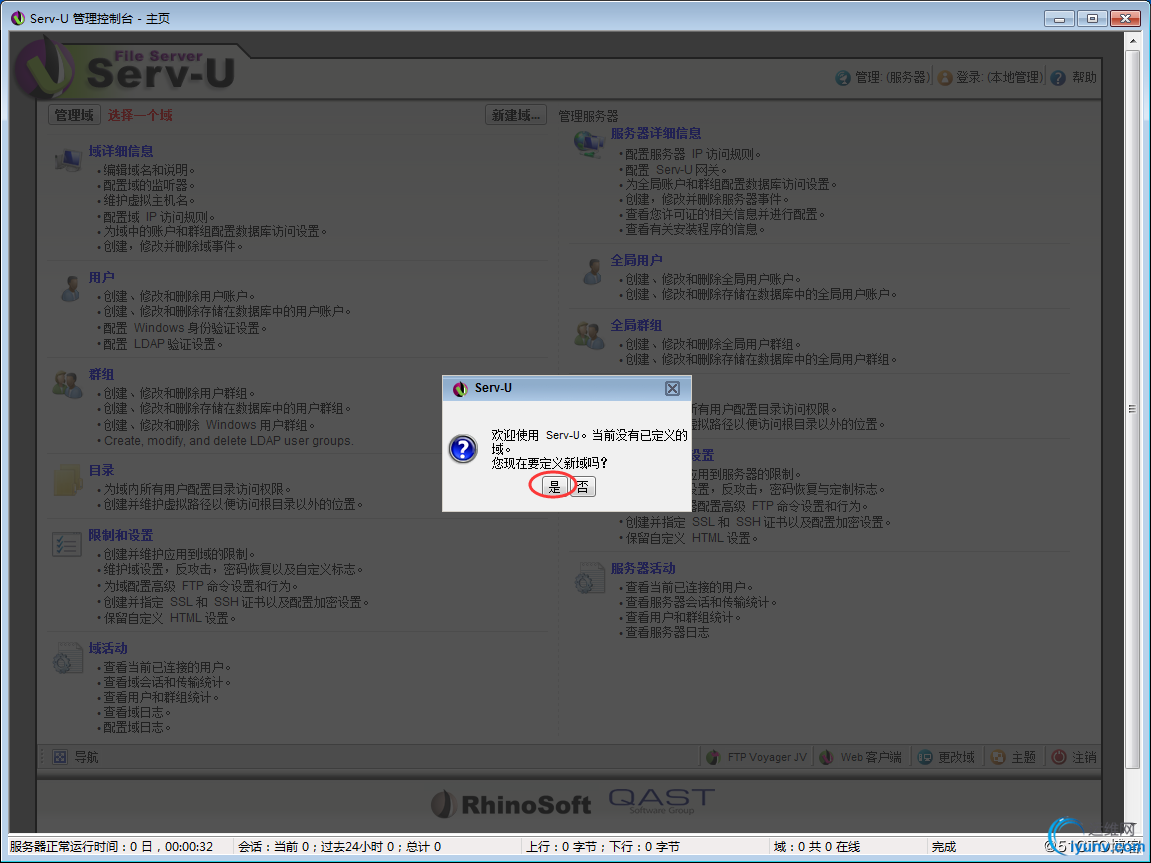This screenshot has width=1151, height=863.
Task: Click the FTP Voyager JV icon
Action: [713, 757]
